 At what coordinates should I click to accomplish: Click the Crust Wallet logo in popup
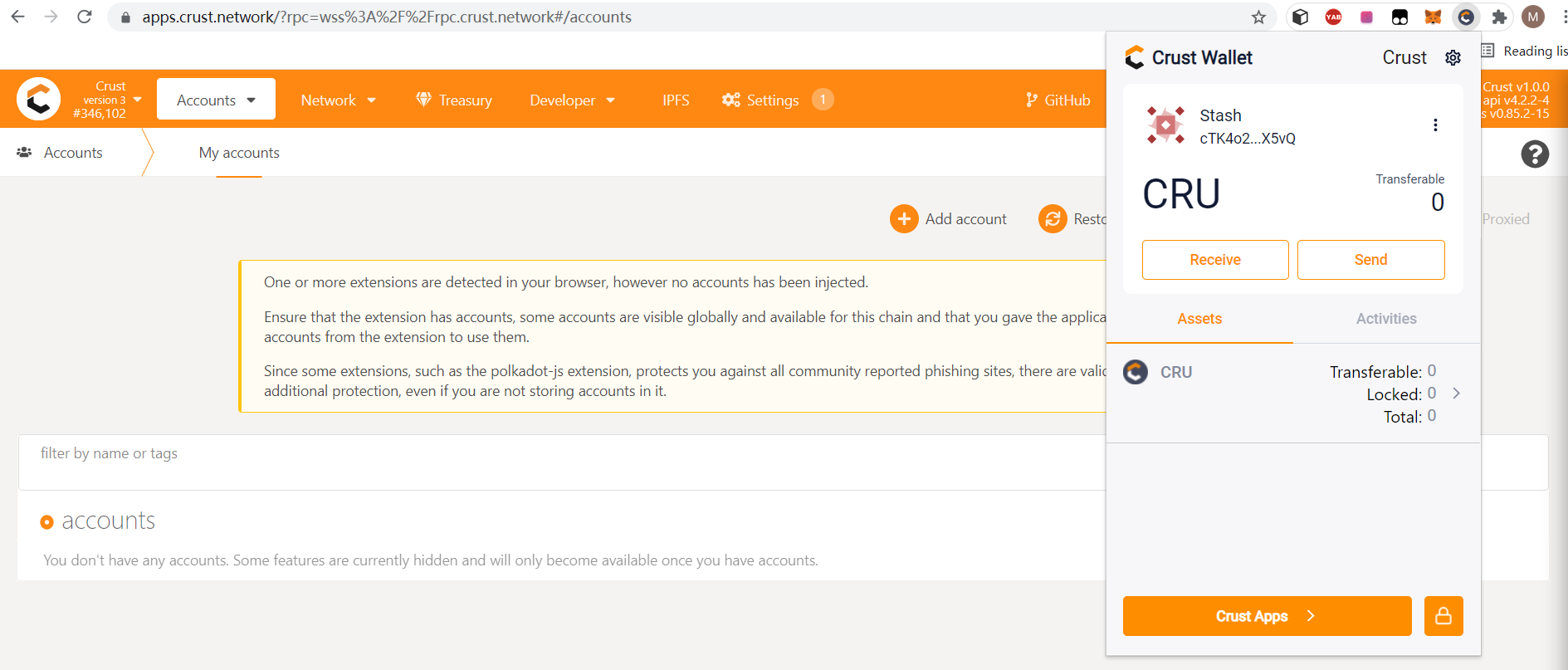pos(1135,56)
